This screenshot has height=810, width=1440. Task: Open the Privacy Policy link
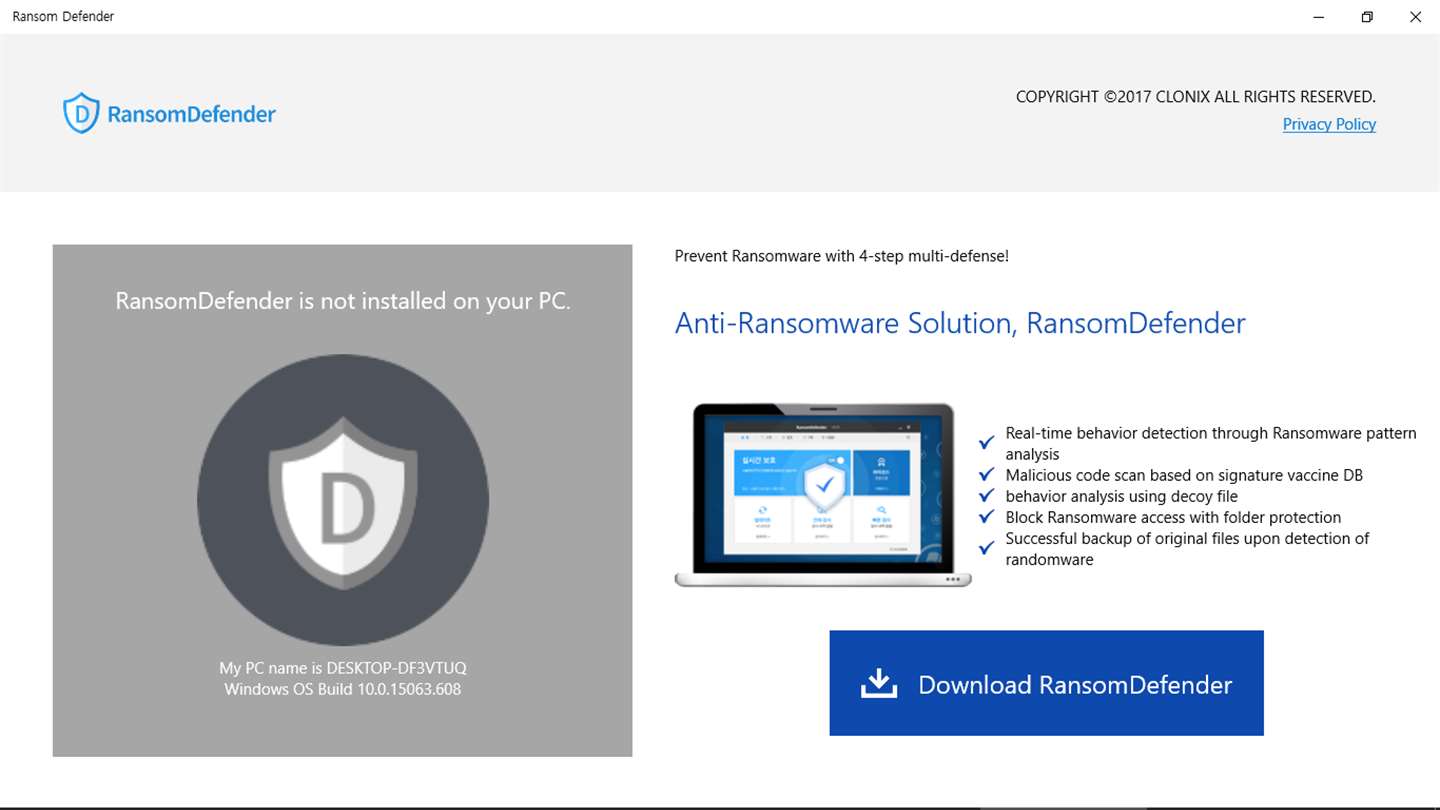(x=1329, y=124)
